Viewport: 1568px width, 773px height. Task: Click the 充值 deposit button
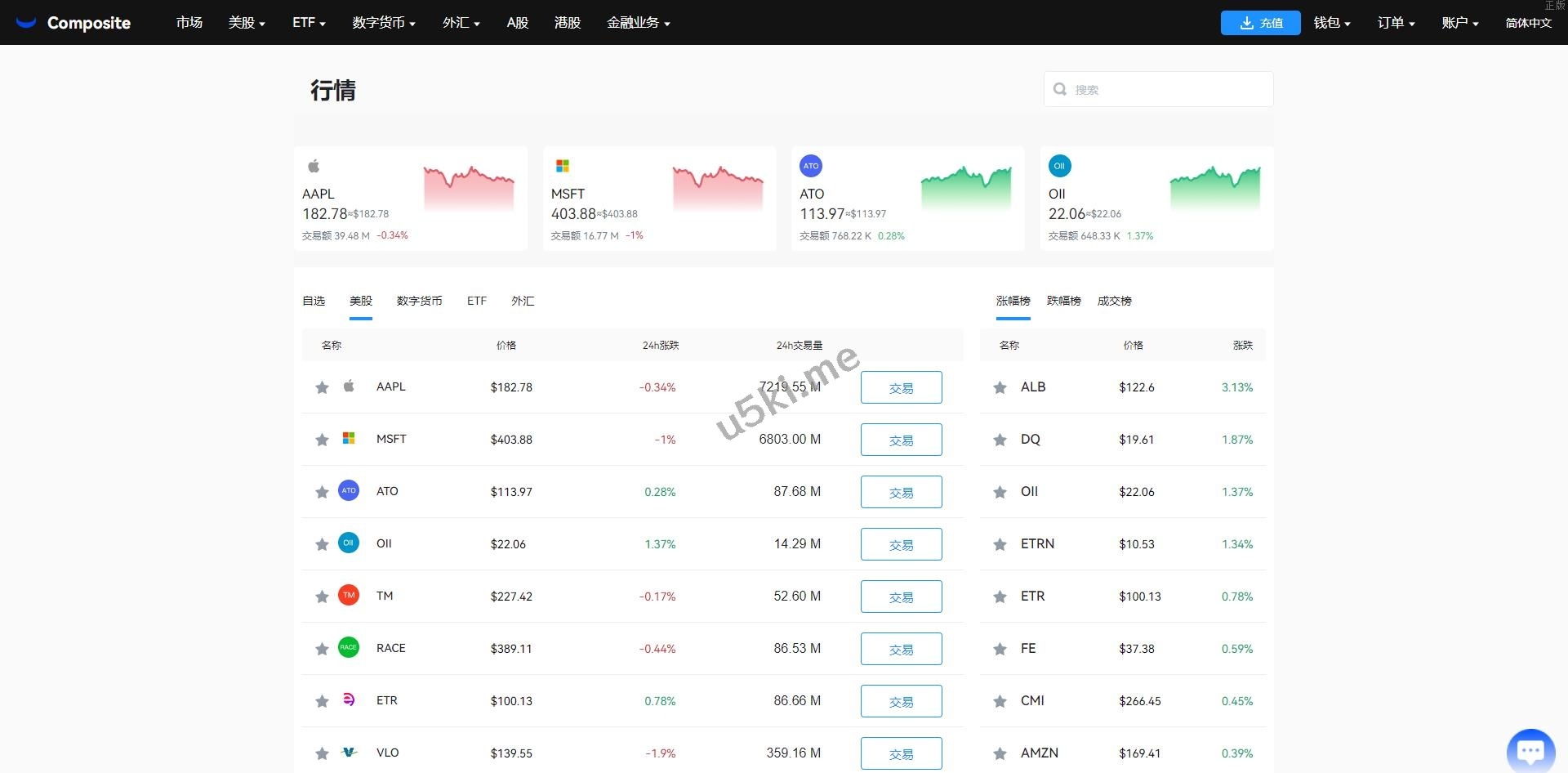[x=1260, y=22]
